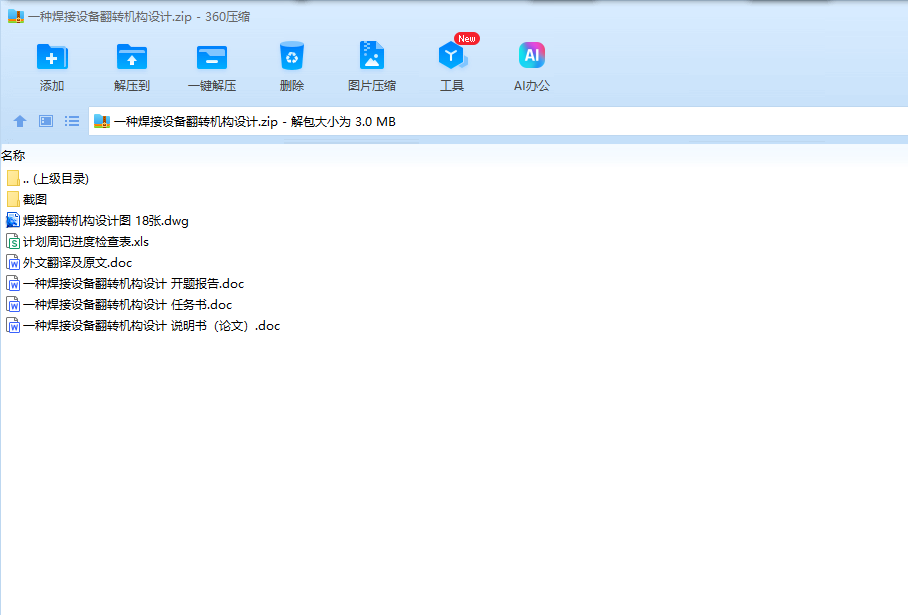The height and width of the screenshot is (615, 908).
Task: Click the dwg file type icon
Action: tap(13, 221)
